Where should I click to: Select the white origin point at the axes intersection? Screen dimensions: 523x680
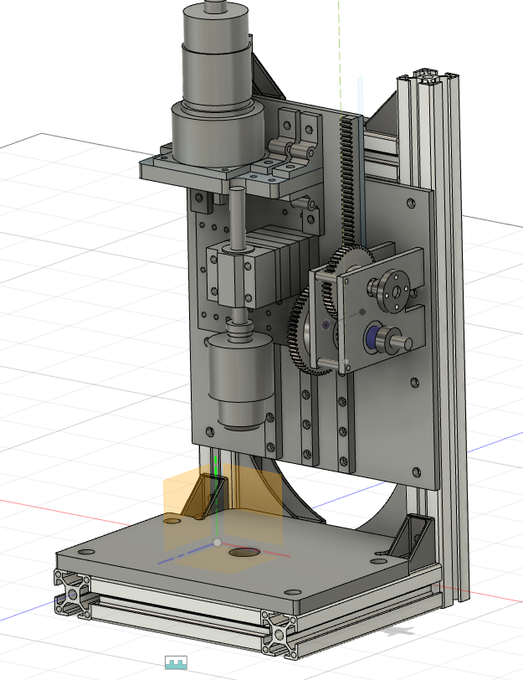217,543
